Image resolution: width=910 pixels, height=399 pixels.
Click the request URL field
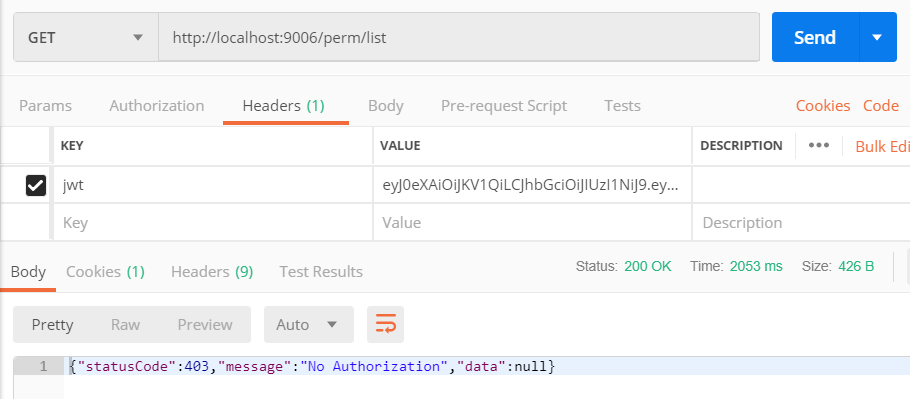tap(458, 38)
